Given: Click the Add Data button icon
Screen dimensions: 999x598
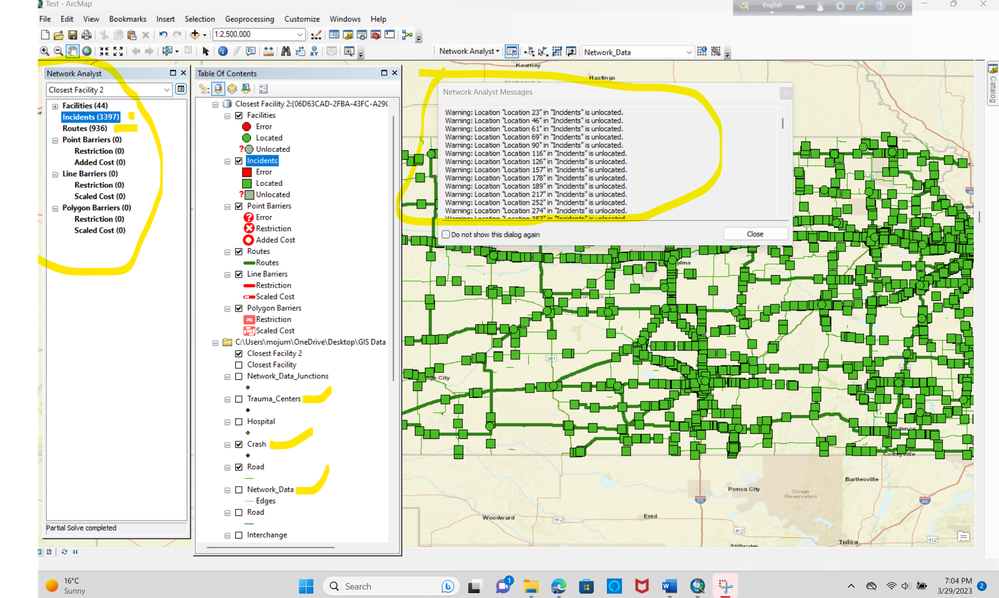Looking at the screenshot, I should 193,35.
